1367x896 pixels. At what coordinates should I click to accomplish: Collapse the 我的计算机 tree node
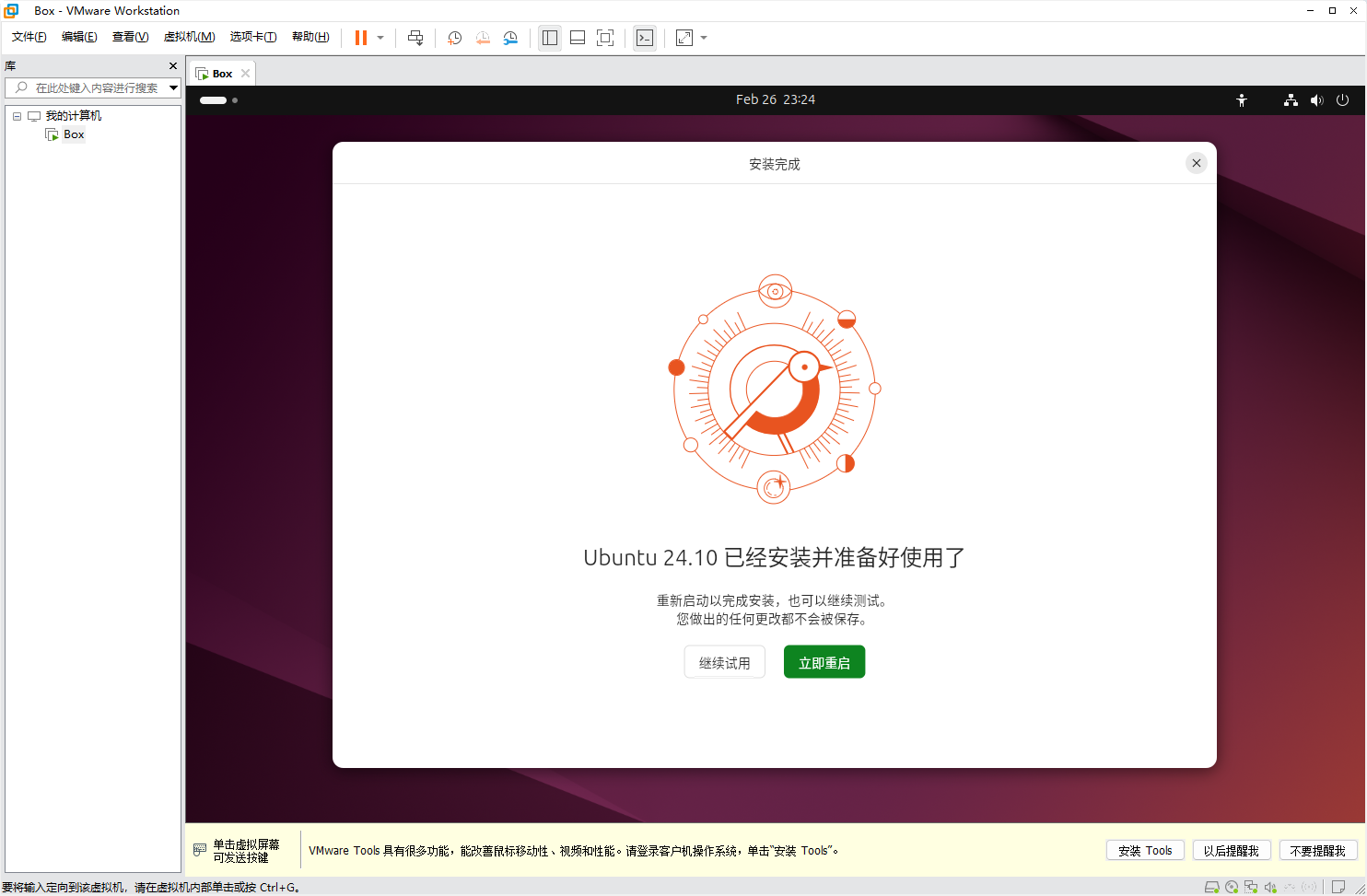pyautogui.click(x=17, y=116)
